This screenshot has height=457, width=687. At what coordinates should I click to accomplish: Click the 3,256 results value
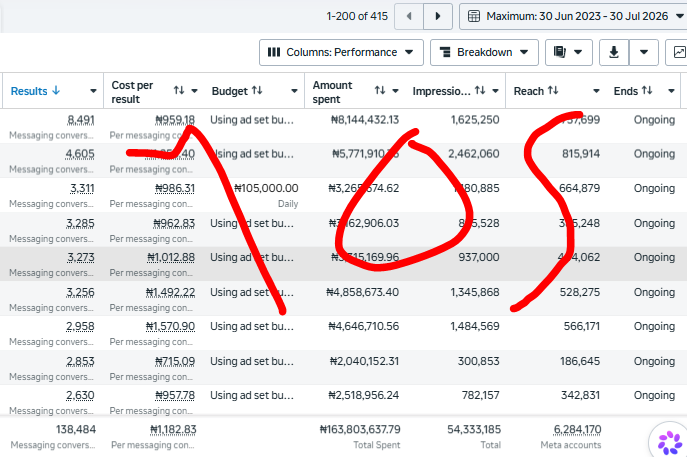[x=80, y=292]
